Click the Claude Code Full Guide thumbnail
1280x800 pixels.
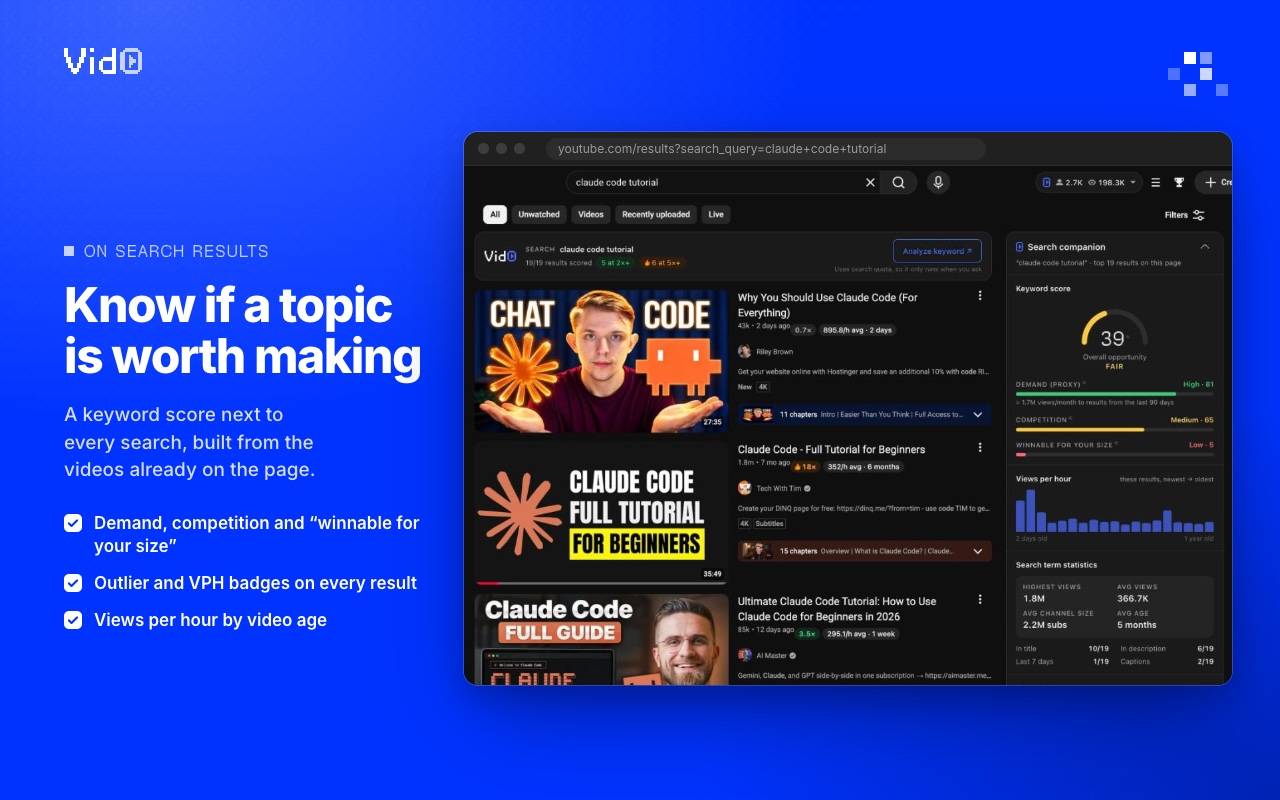click(x=601, y=639)
